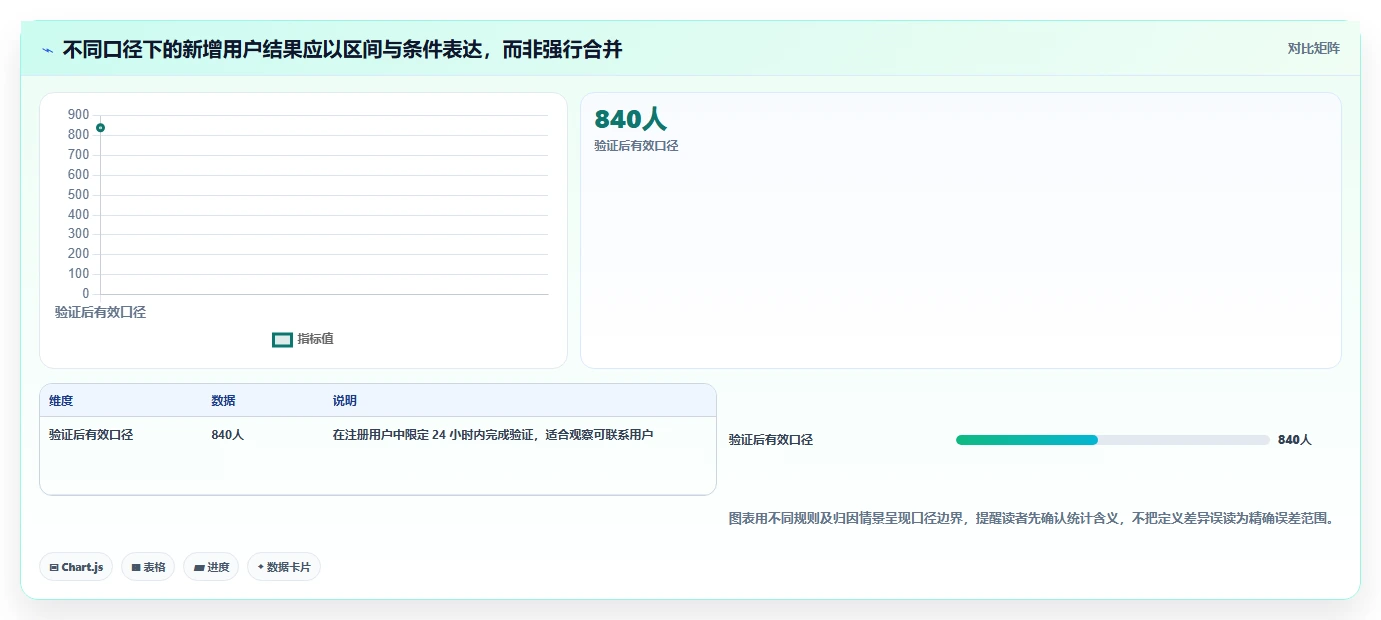Click the large 840人 card value
The width and height of the screenshot is (1381, 620).
[630, 119]
